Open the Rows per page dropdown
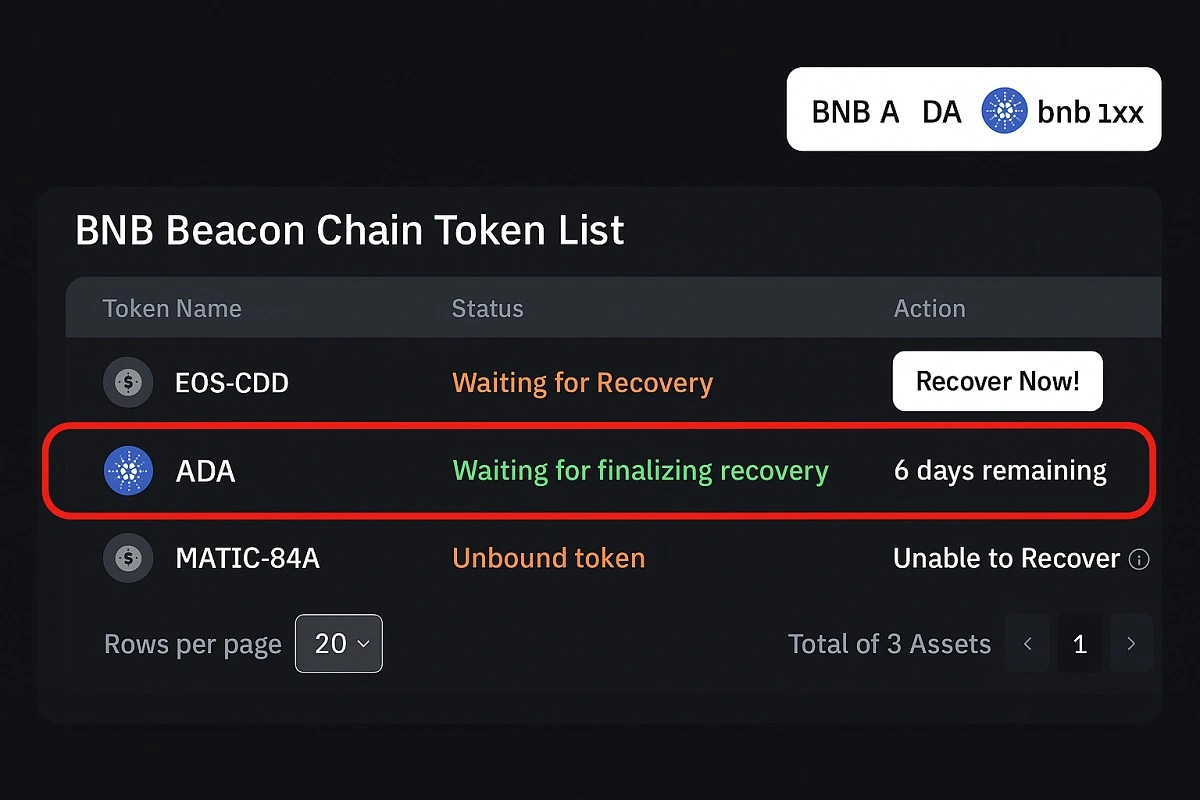This screenshot has height=800, width=1200. pos(339,643)
